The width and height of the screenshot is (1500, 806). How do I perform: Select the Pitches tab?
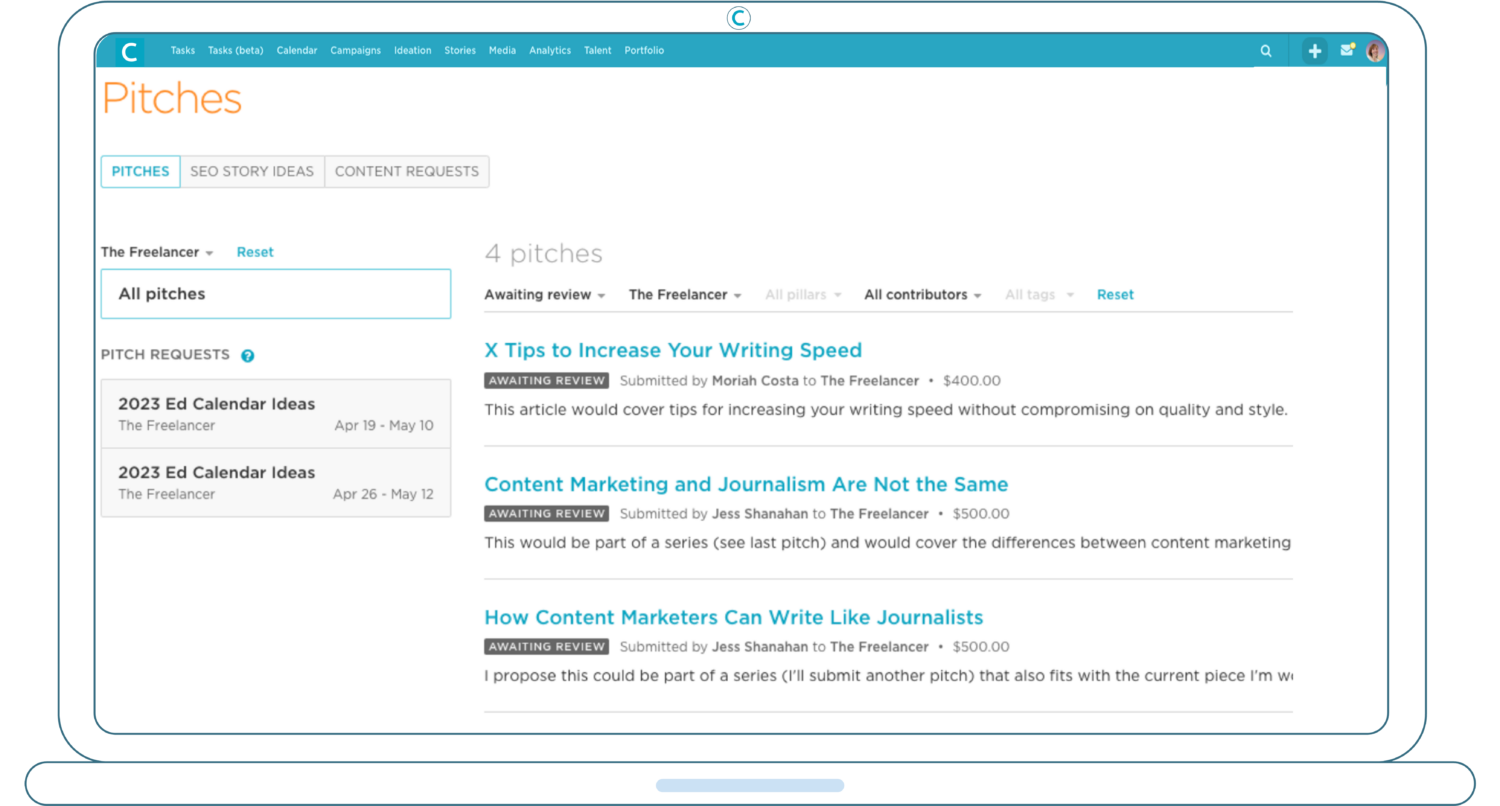(x=140, y=171)
